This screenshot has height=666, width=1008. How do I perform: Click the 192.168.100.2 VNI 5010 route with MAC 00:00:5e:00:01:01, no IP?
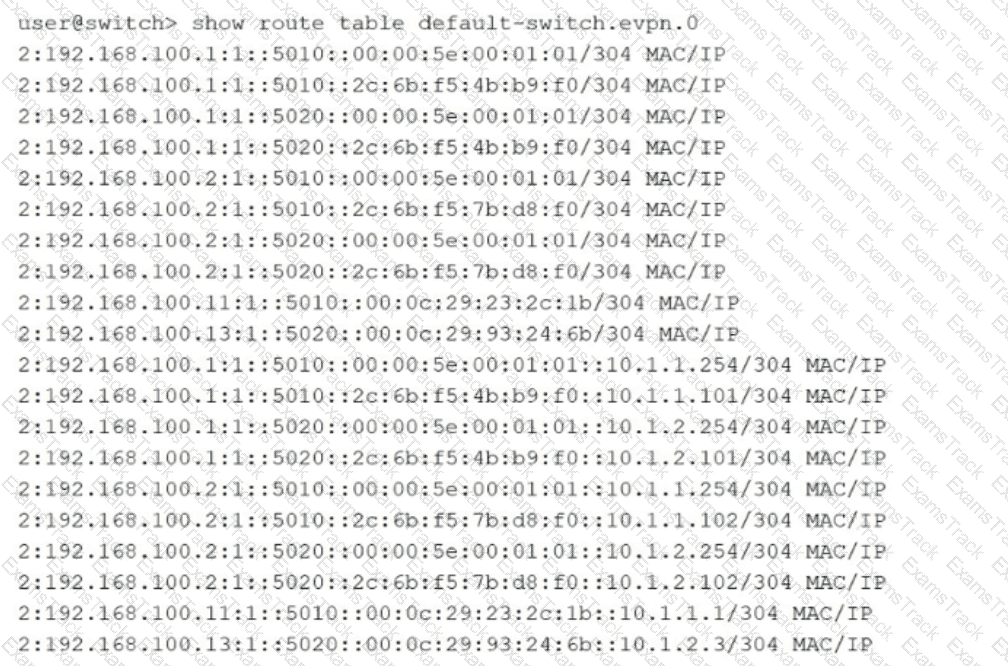[372, 178]
